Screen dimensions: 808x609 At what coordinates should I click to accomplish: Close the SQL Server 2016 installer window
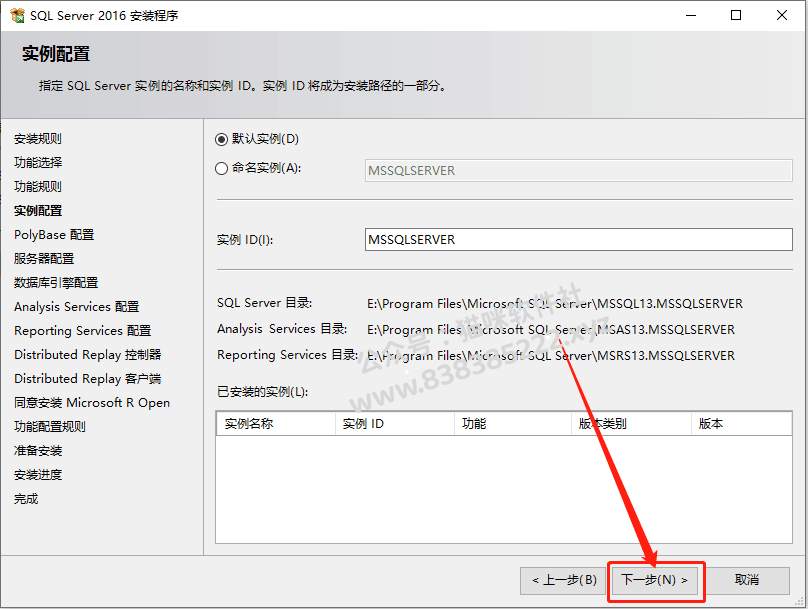click(x=782, y=15)
